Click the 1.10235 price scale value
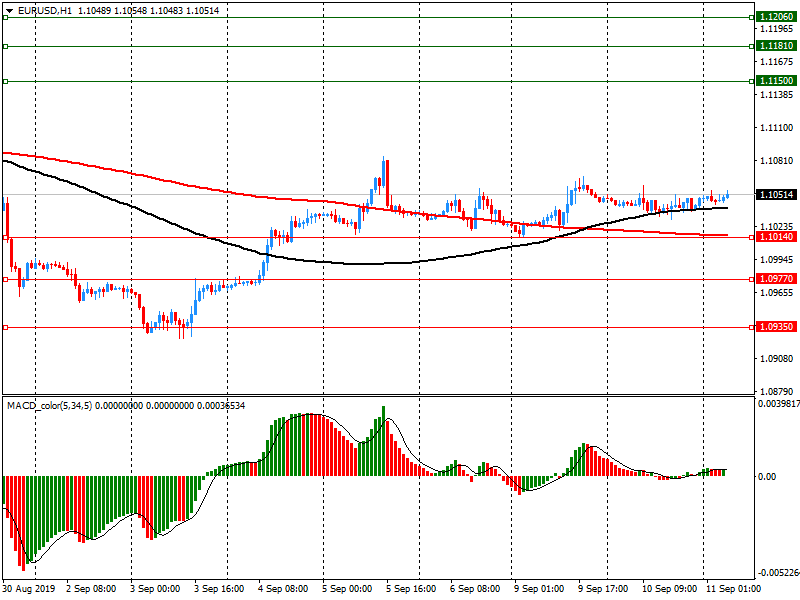800x600 pixels. 777,227
